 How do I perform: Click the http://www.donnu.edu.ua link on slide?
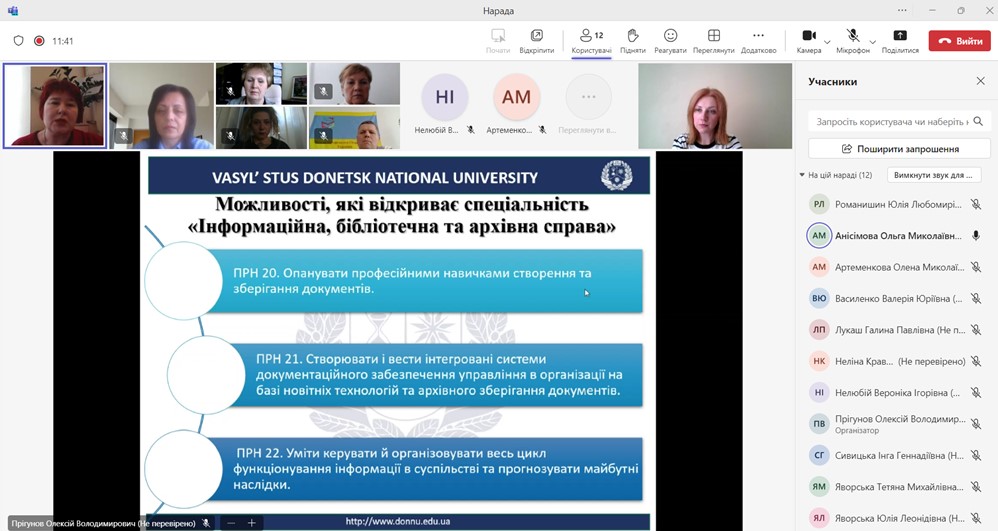pos(398,521)
